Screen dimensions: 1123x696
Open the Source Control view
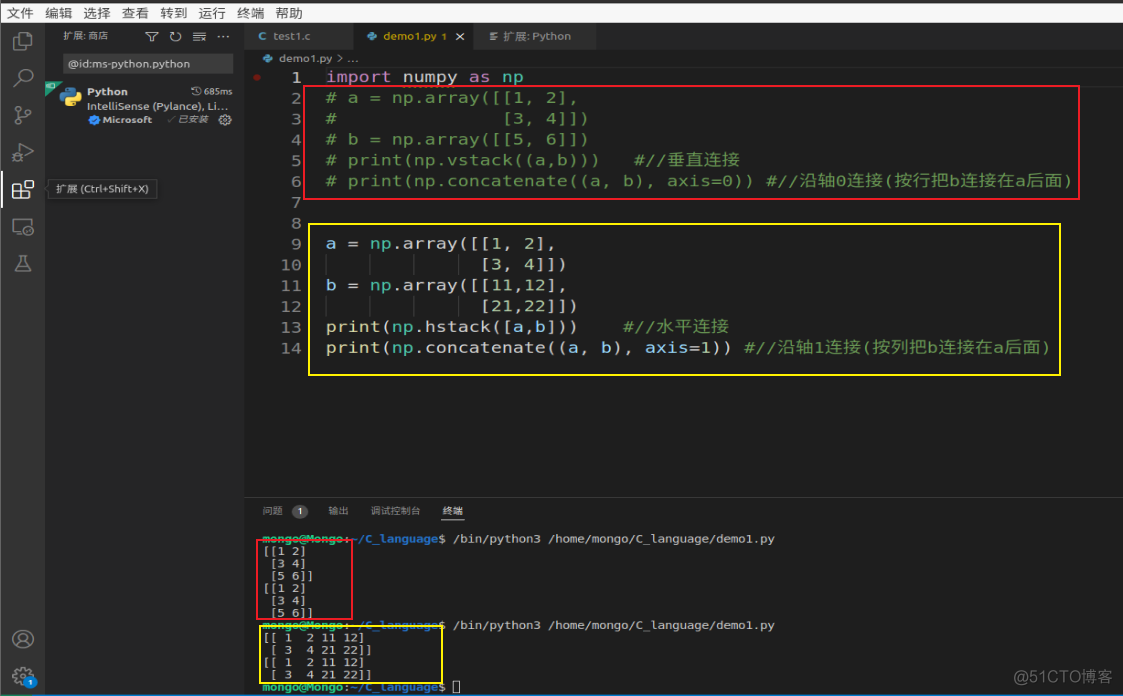click(x=23, y=115)
